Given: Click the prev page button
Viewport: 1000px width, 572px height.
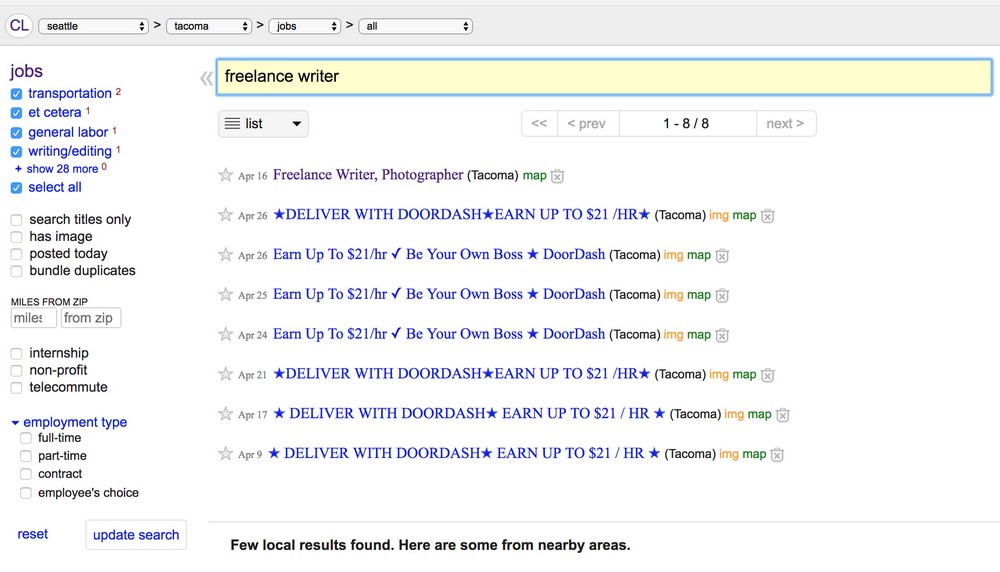Looking at the screenshot, I should click(587, 124).
